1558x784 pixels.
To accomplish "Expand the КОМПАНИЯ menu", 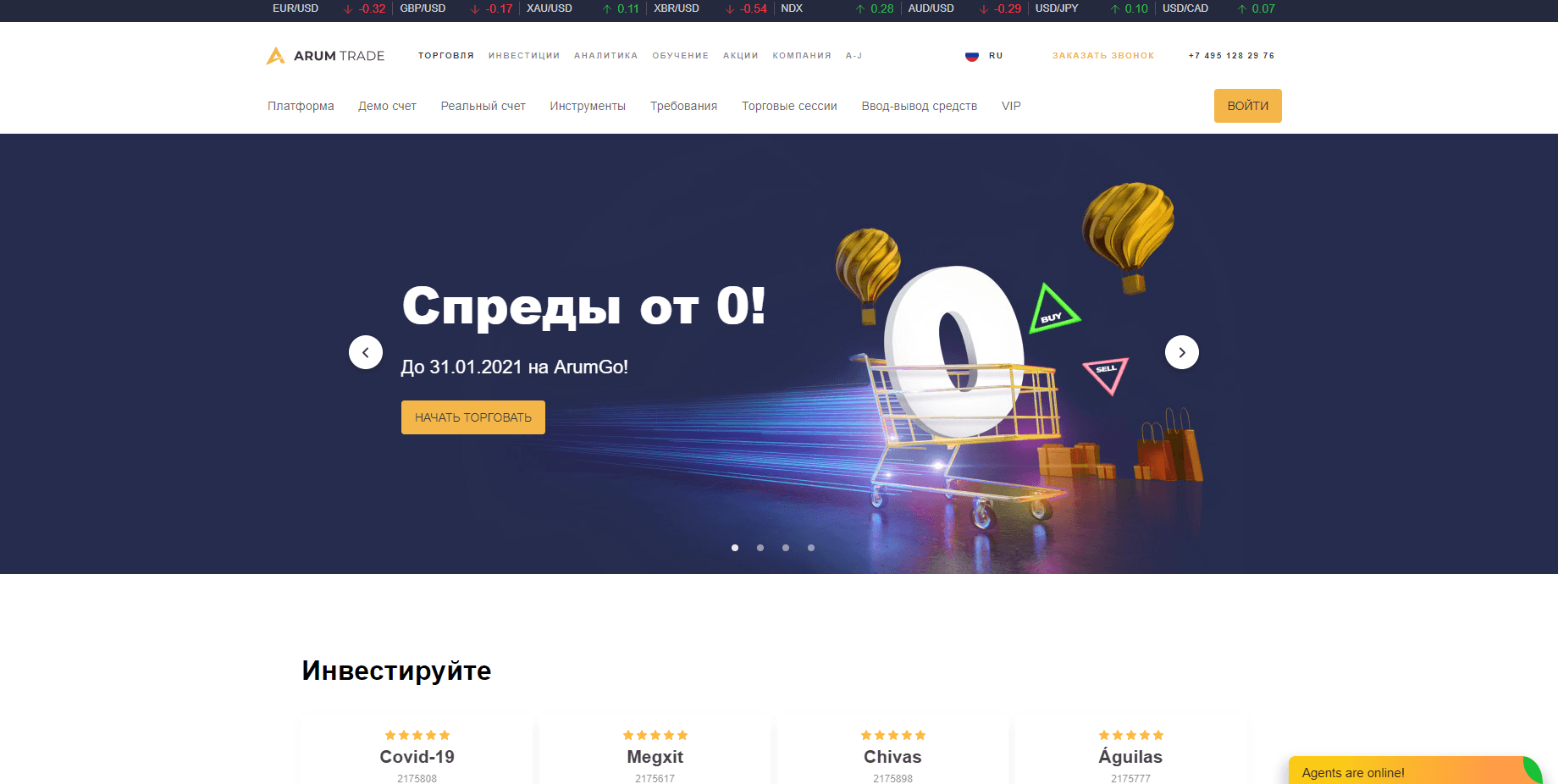I will pos(802,56).
